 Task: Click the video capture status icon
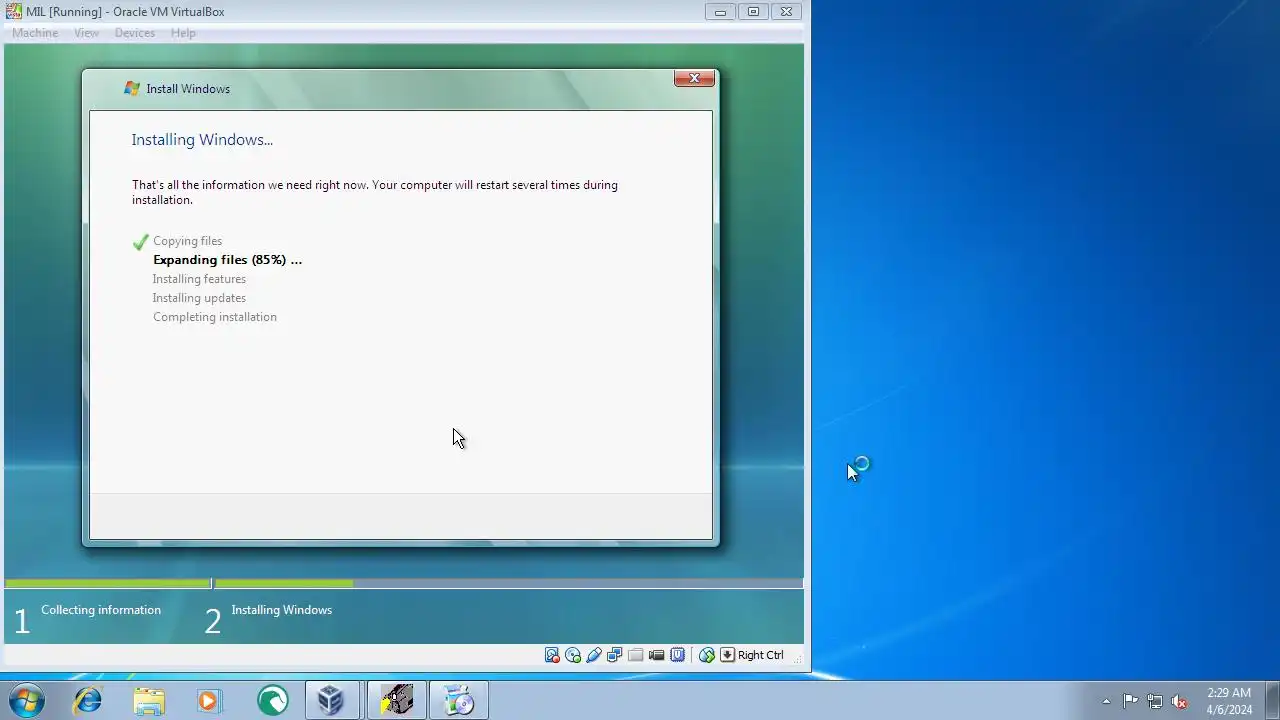coord(657,655)
